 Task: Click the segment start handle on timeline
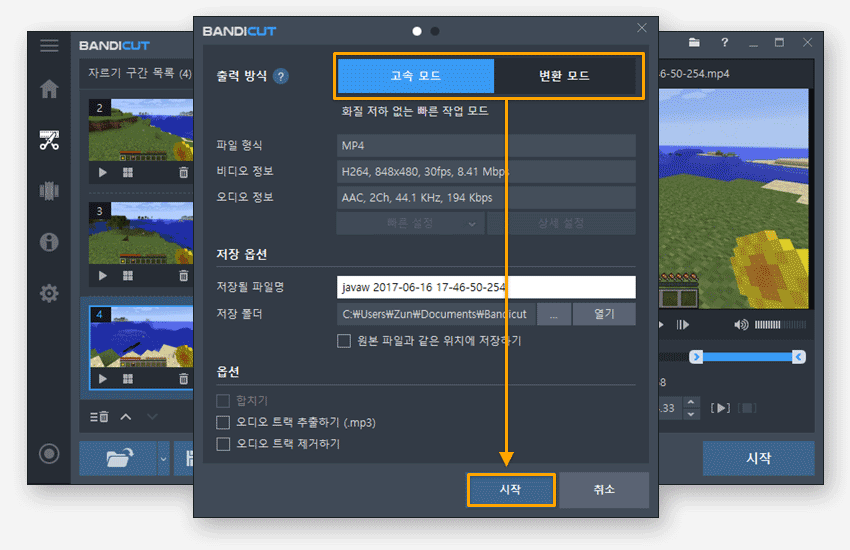(x=696, y=357)
